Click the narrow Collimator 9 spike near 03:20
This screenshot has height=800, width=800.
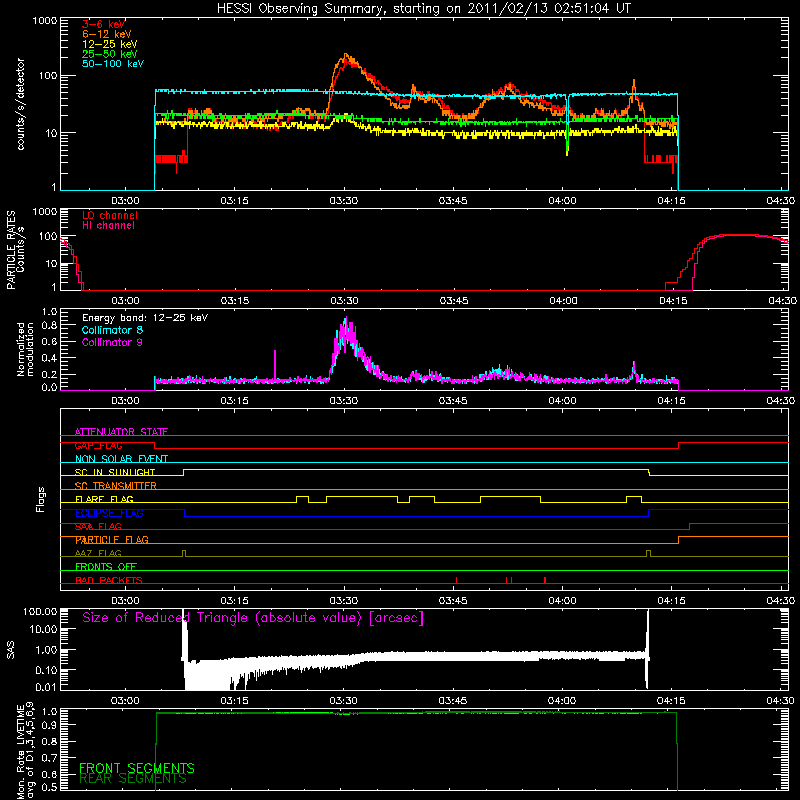point(275,365)
